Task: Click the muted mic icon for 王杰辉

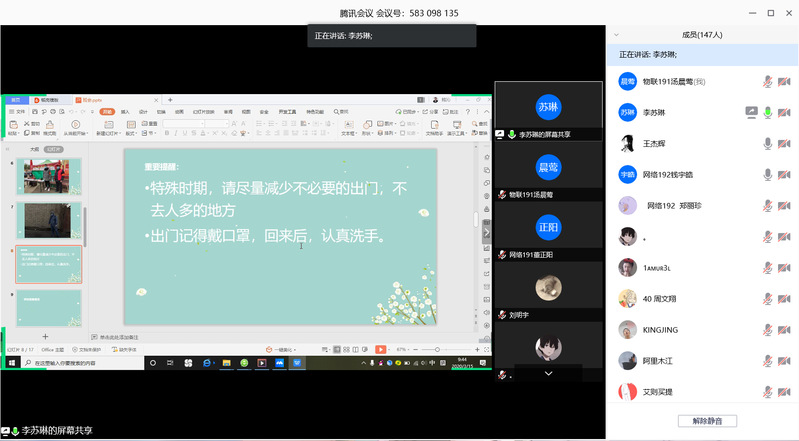Action: (768, 144)
